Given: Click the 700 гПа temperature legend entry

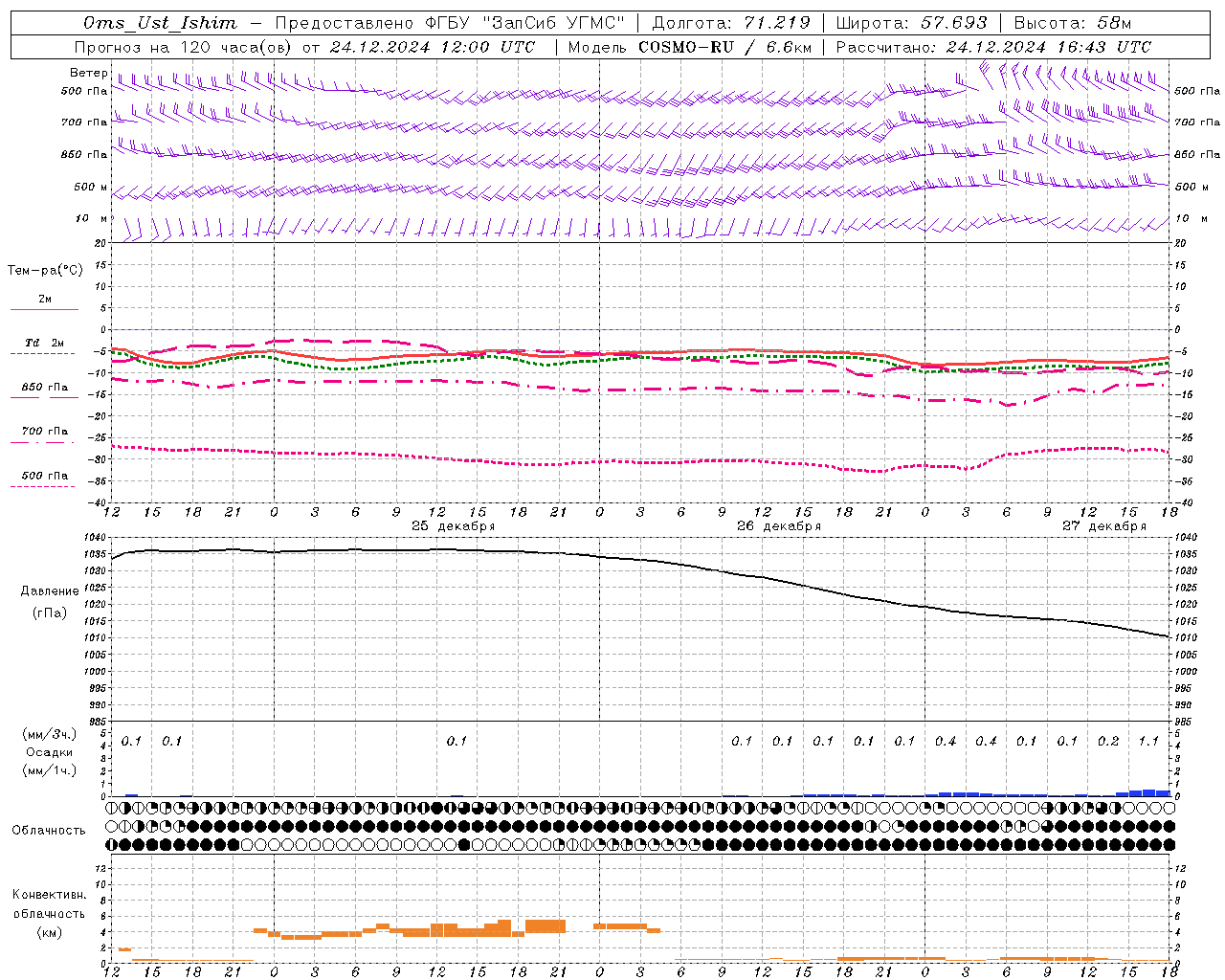Looking at the screenshot, I should (x=44, y=431).
